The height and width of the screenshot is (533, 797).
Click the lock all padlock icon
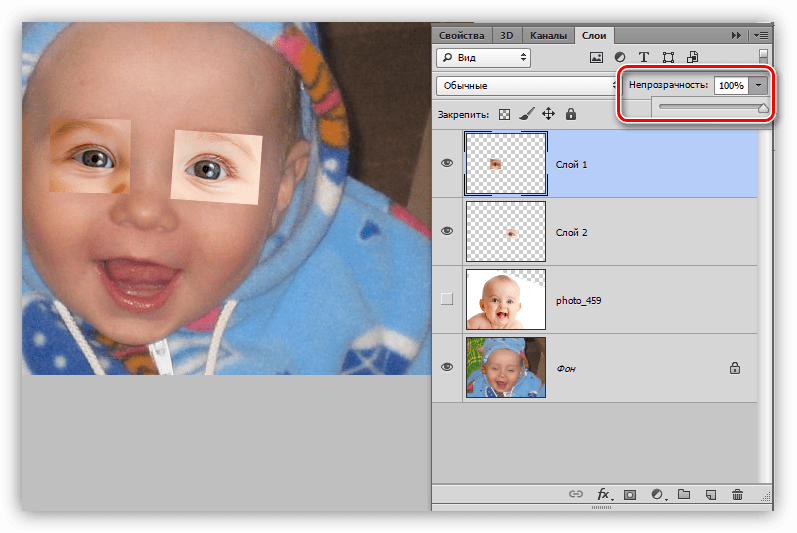tap(571, 114)
